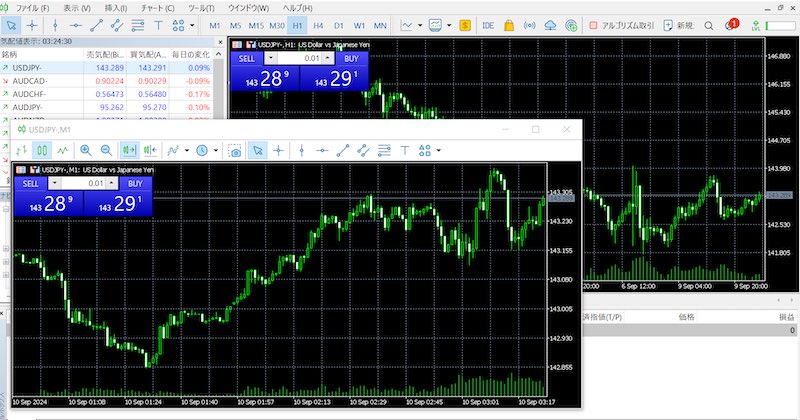Open the チャート (C) menu
This screenshot has height=420, width=800.
point(158,8)
